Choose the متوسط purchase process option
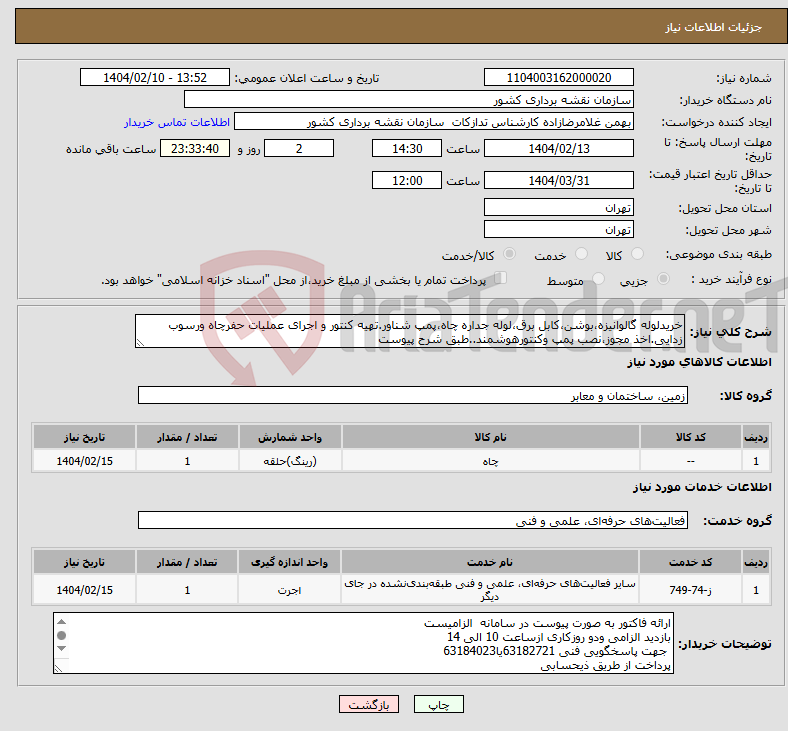Viewport: 788px width, 731px height. pyautogui.click(x=599, y=280)
